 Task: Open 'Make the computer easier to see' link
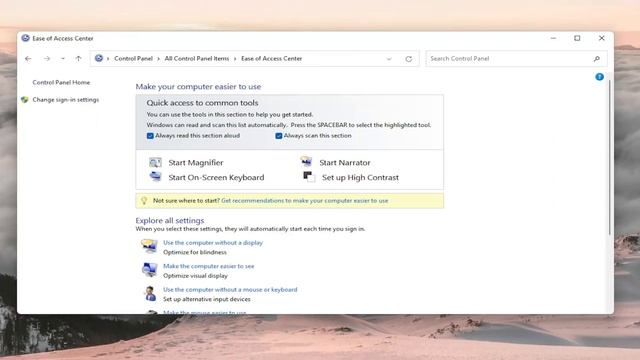point(209,266)
